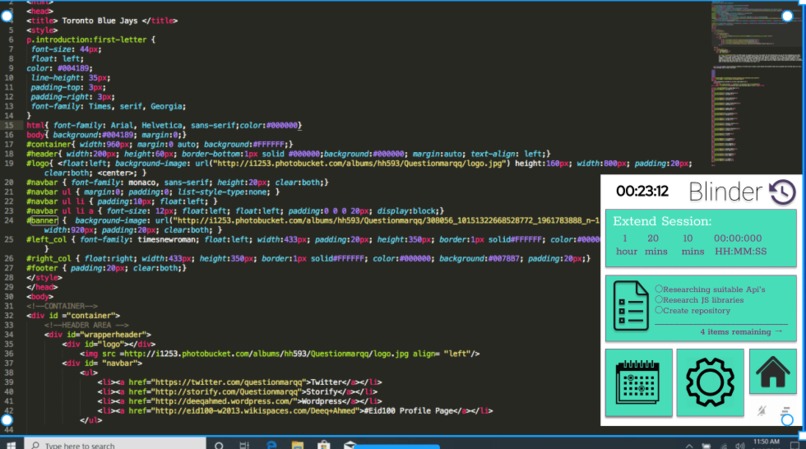Open Blinder settings gear tile
Screen dimensions: 806x449
click(710, 382)
